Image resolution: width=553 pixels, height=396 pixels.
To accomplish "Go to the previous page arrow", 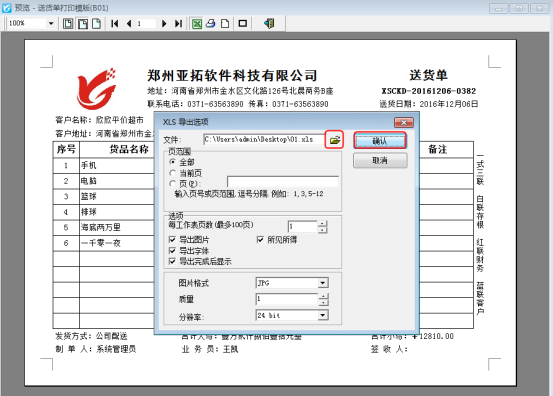I will 129,24.
